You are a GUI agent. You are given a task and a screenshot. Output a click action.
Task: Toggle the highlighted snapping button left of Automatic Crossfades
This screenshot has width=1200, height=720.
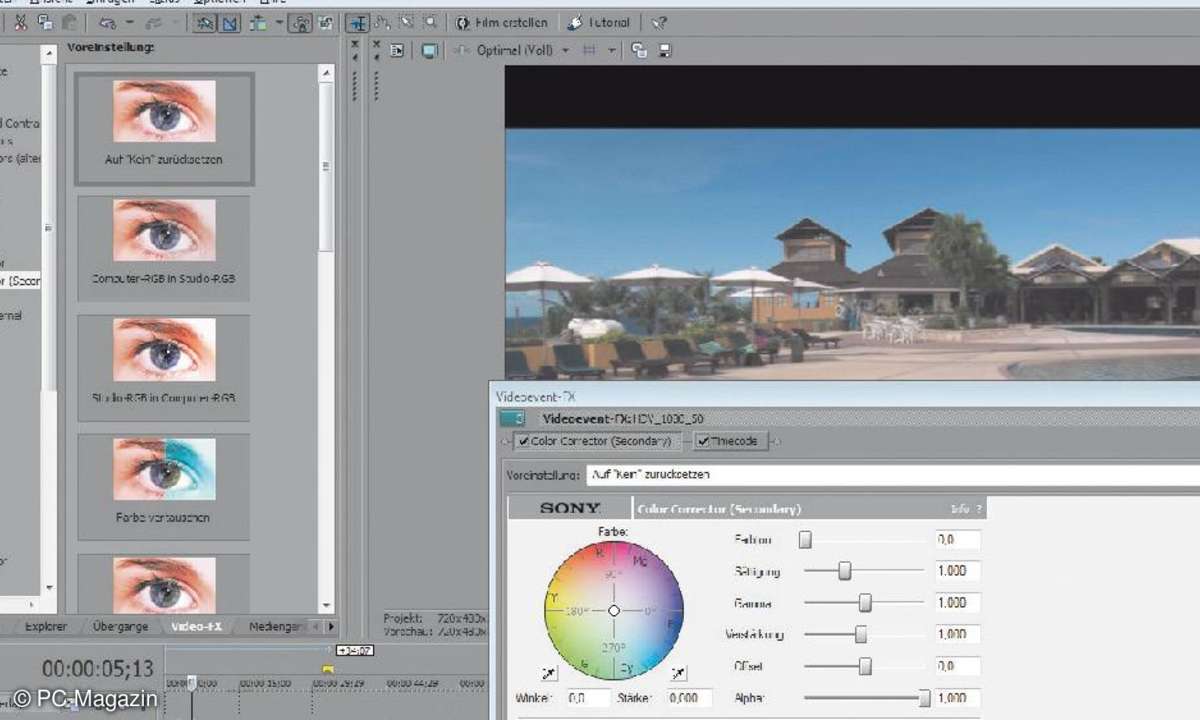tap(205, 22)
